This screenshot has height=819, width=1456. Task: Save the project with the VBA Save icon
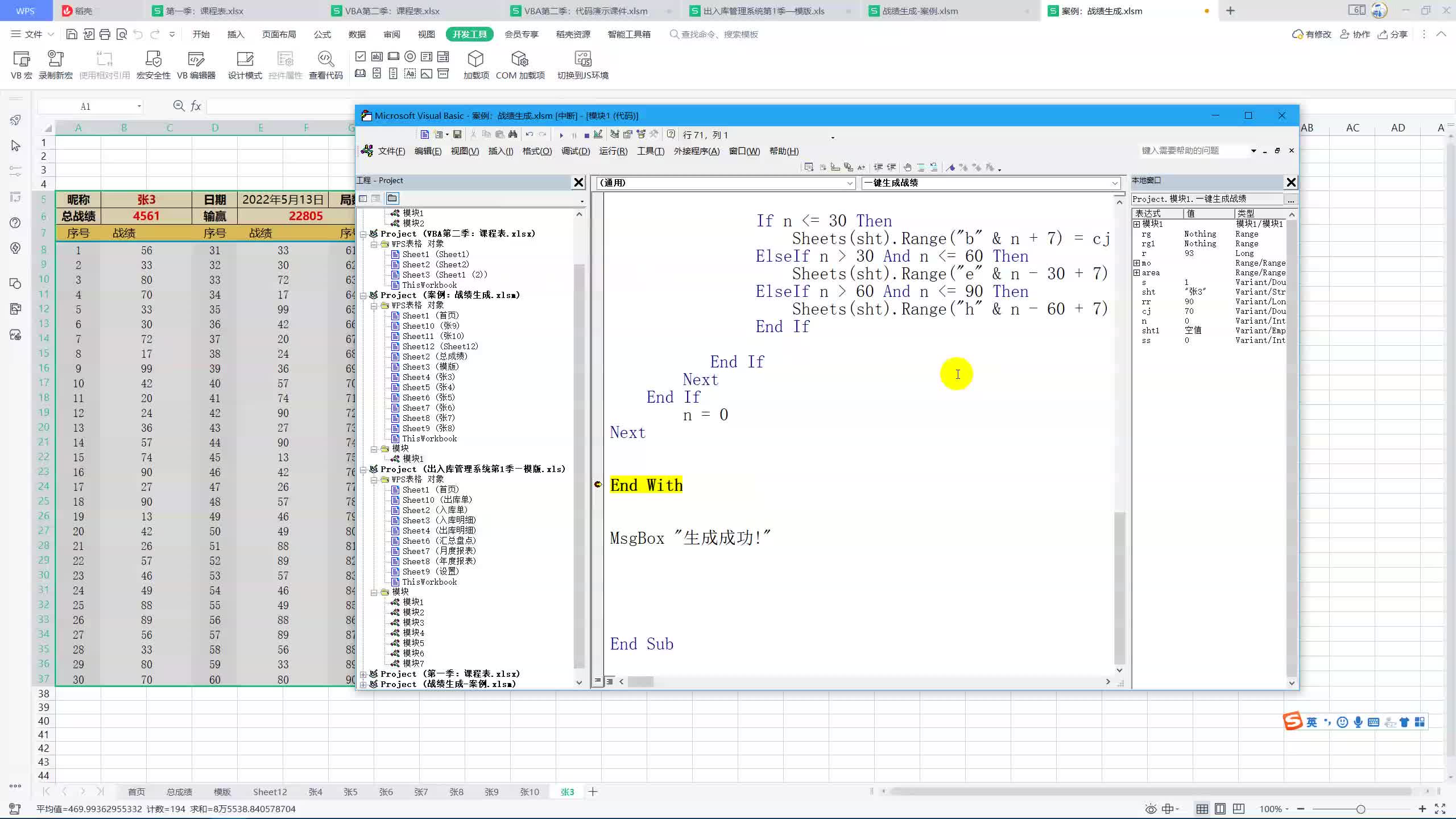click(x=457, y=135)
